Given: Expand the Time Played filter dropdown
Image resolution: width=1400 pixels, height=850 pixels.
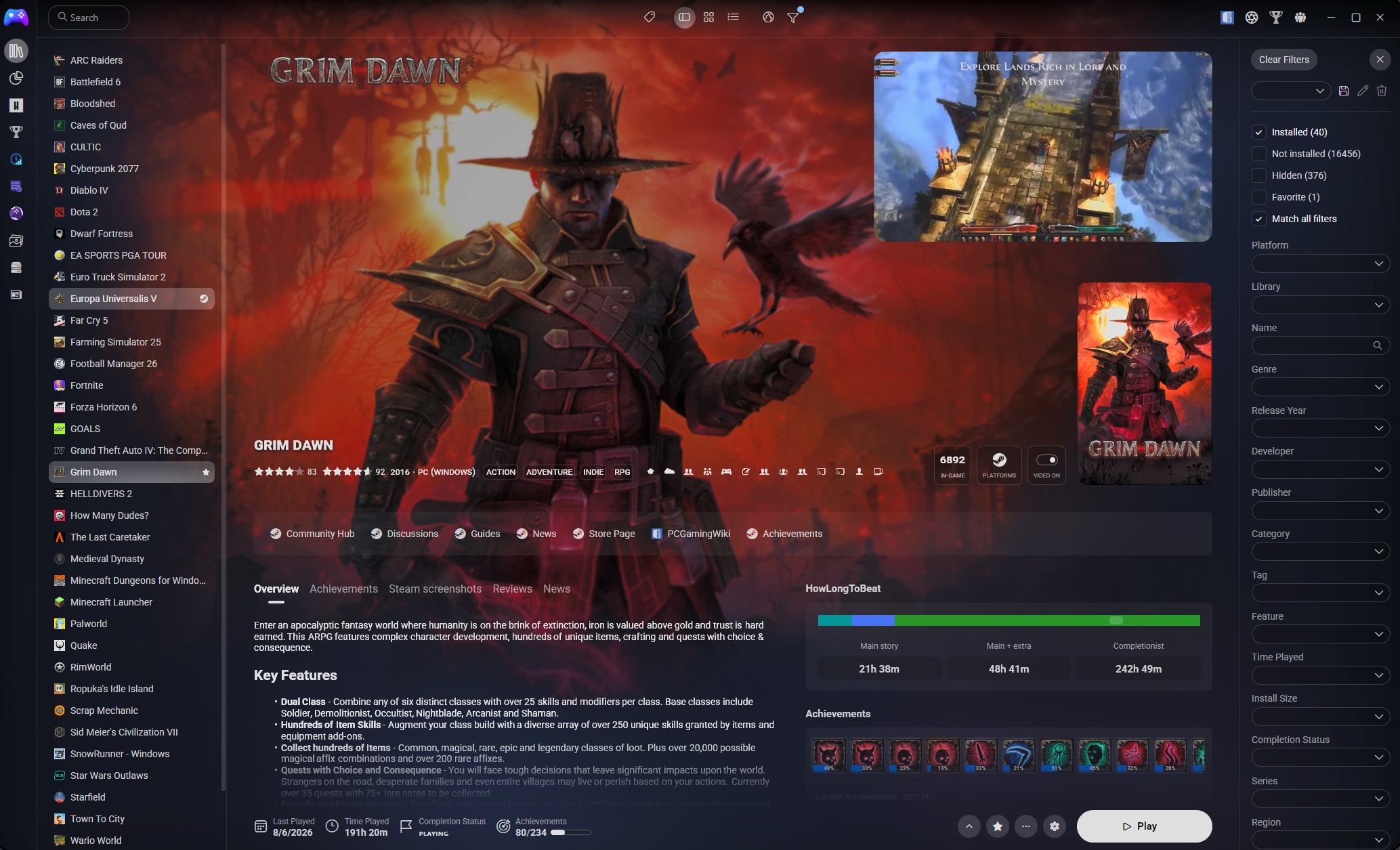Looking at the screenshot, I should pos(1321,675).
